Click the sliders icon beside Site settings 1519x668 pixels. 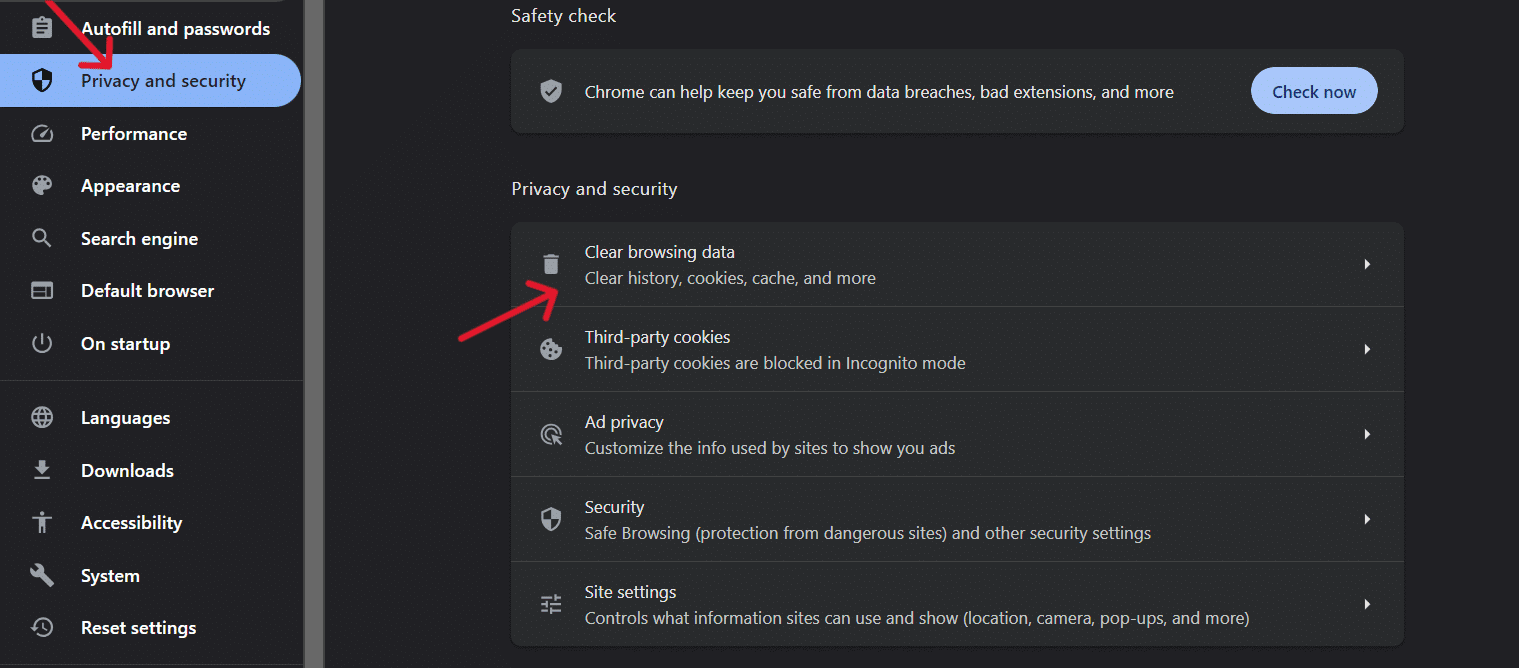click(551, 604)
